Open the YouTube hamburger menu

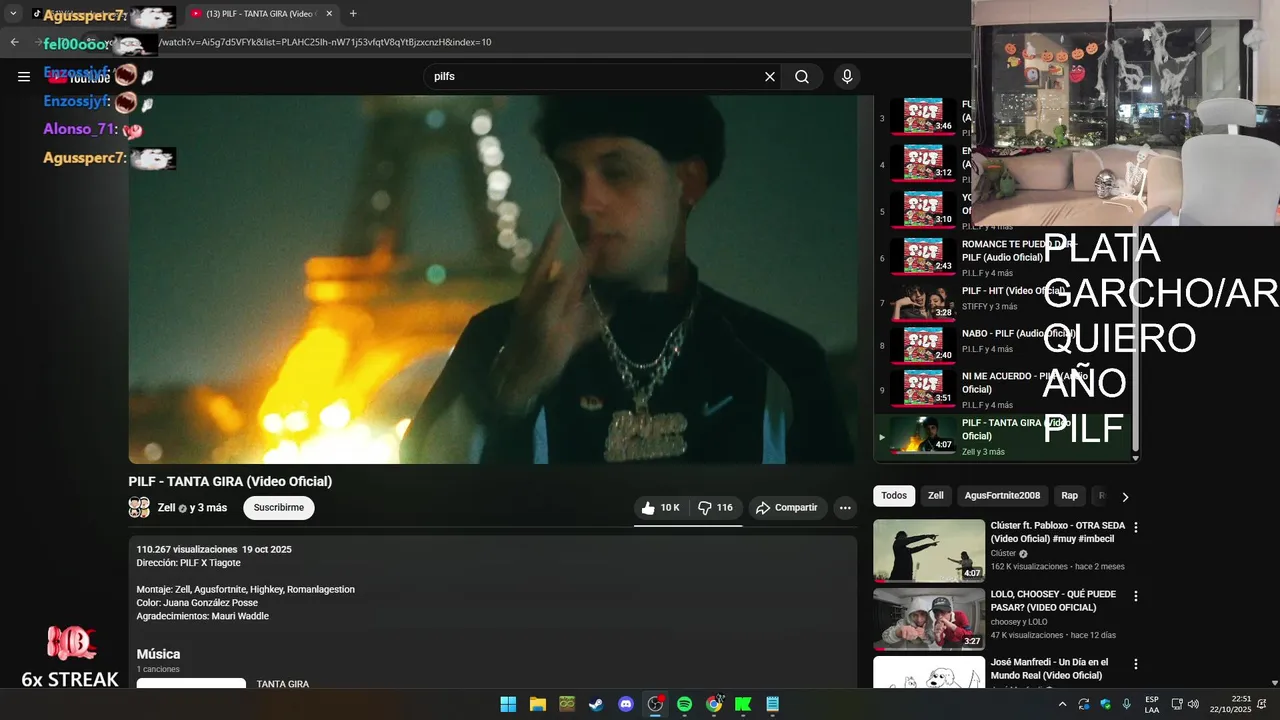point(24,77)
